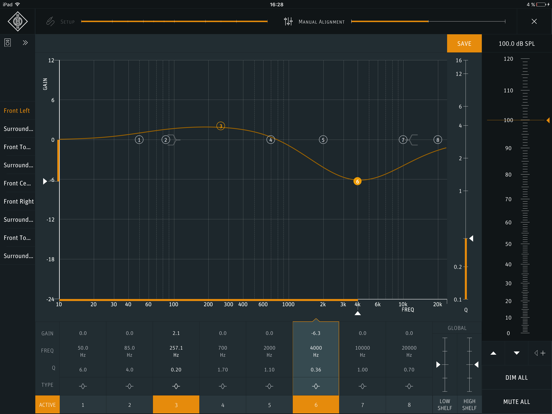This screenshot has height=414, width=552.
Task: Change filter type icon for band 3
Action: (176, 386)
